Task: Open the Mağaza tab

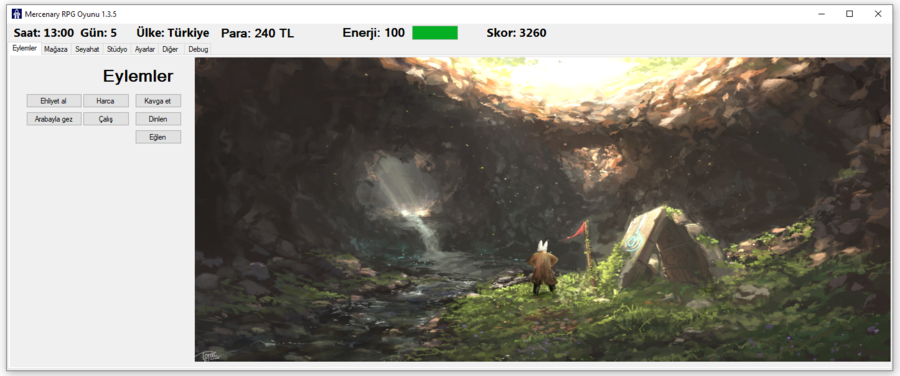Action: [x=56, y=49]
